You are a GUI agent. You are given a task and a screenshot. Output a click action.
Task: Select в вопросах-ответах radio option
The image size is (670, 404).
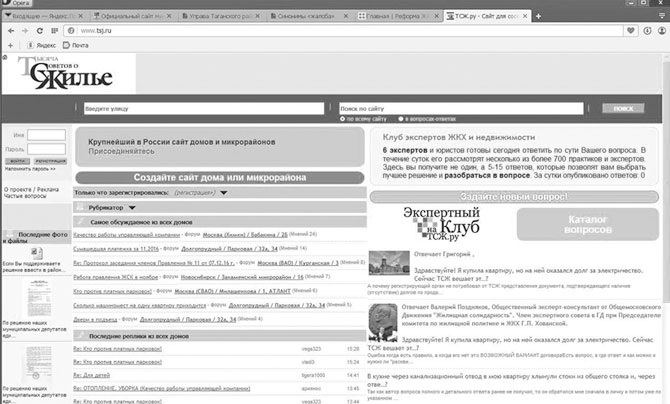(x=401, y=119)
